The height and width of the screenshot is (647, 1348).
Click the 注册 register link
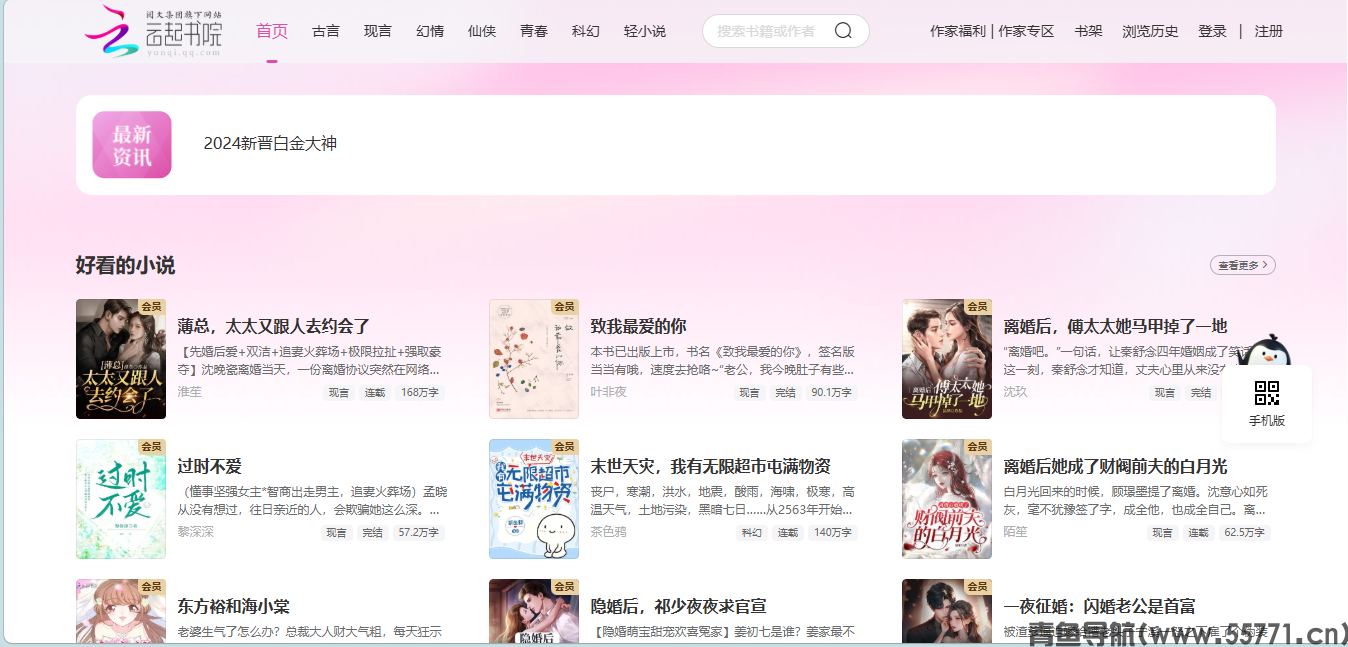(1269, 31)
